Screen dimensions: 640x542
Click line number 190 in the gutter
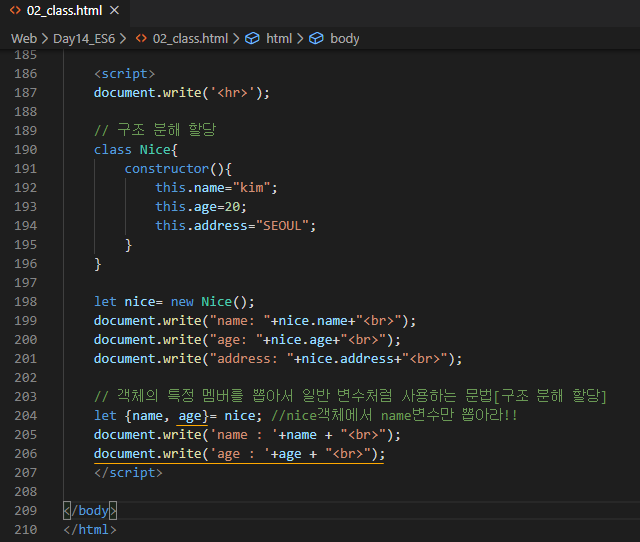(x=26, y=150)
